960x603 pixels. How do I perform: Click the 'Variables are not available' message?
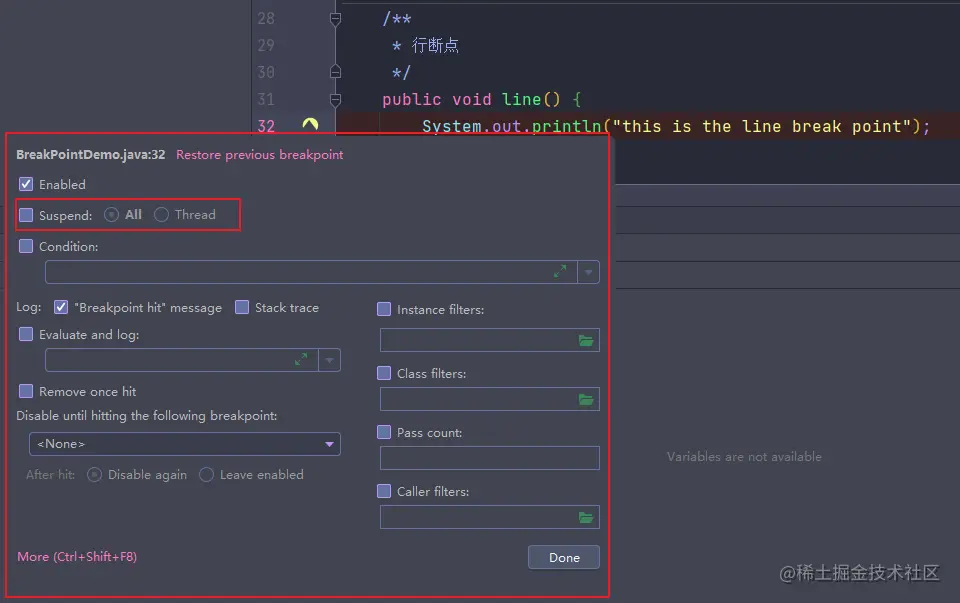(x=744, y=457)
